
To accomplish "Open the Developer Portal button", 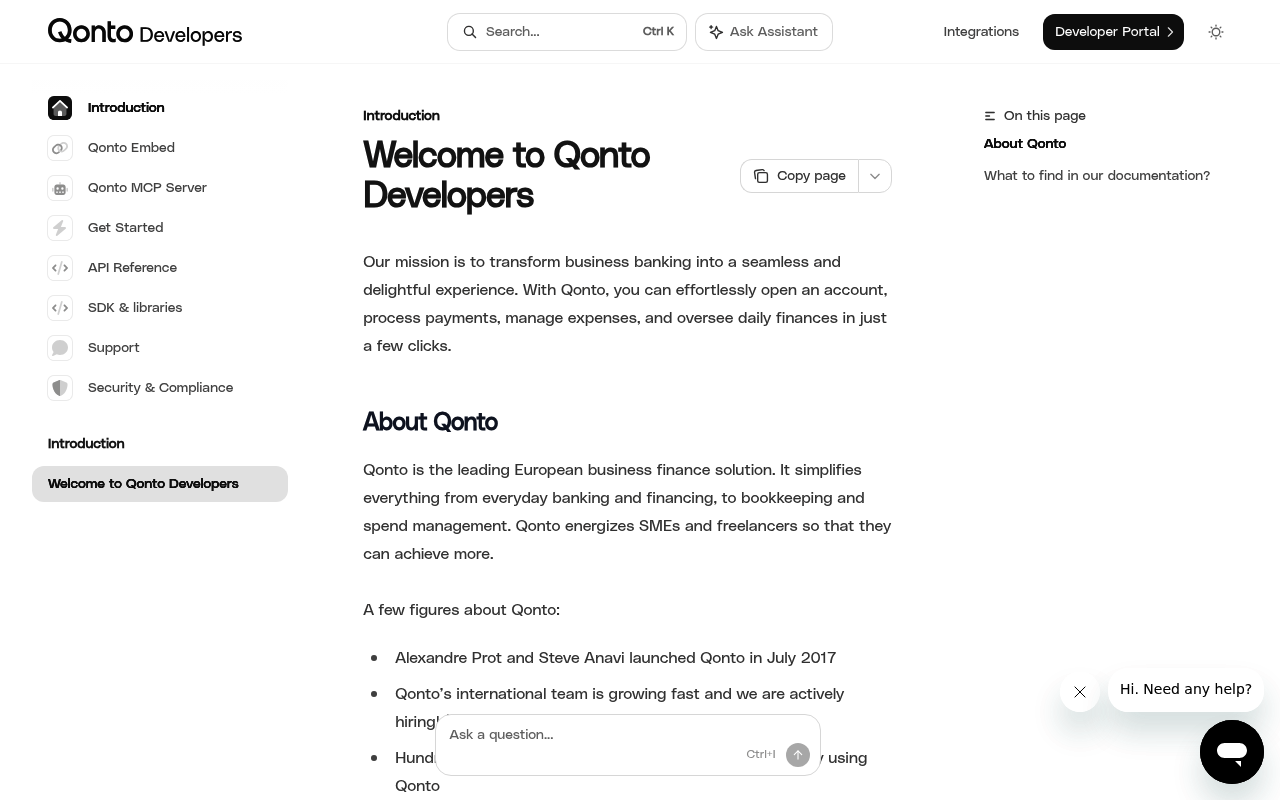I will 1113,32.
